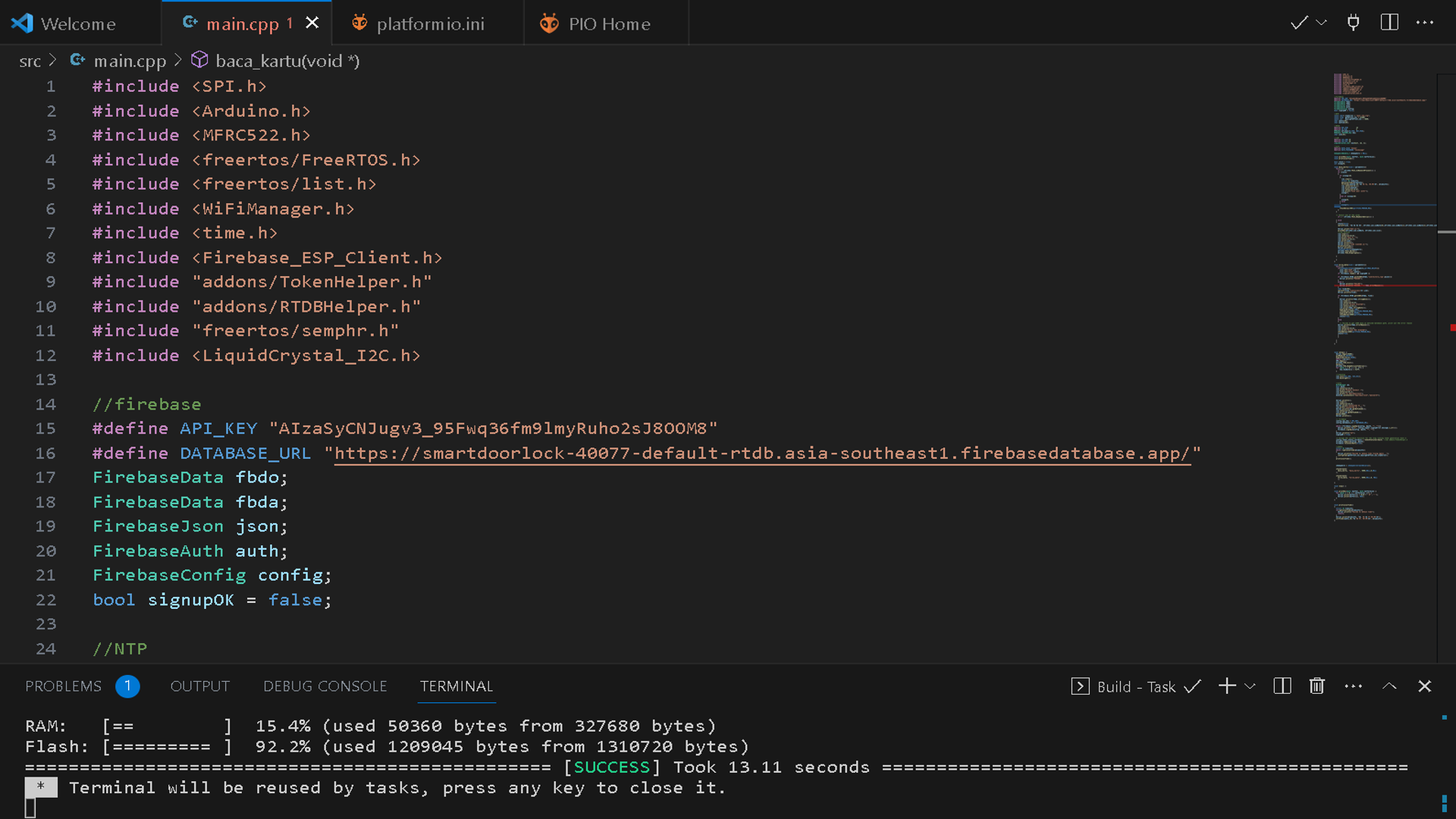1456x819 pixels.
Task: Open the editor More Actions menu
Action: tap(1425, 23)
